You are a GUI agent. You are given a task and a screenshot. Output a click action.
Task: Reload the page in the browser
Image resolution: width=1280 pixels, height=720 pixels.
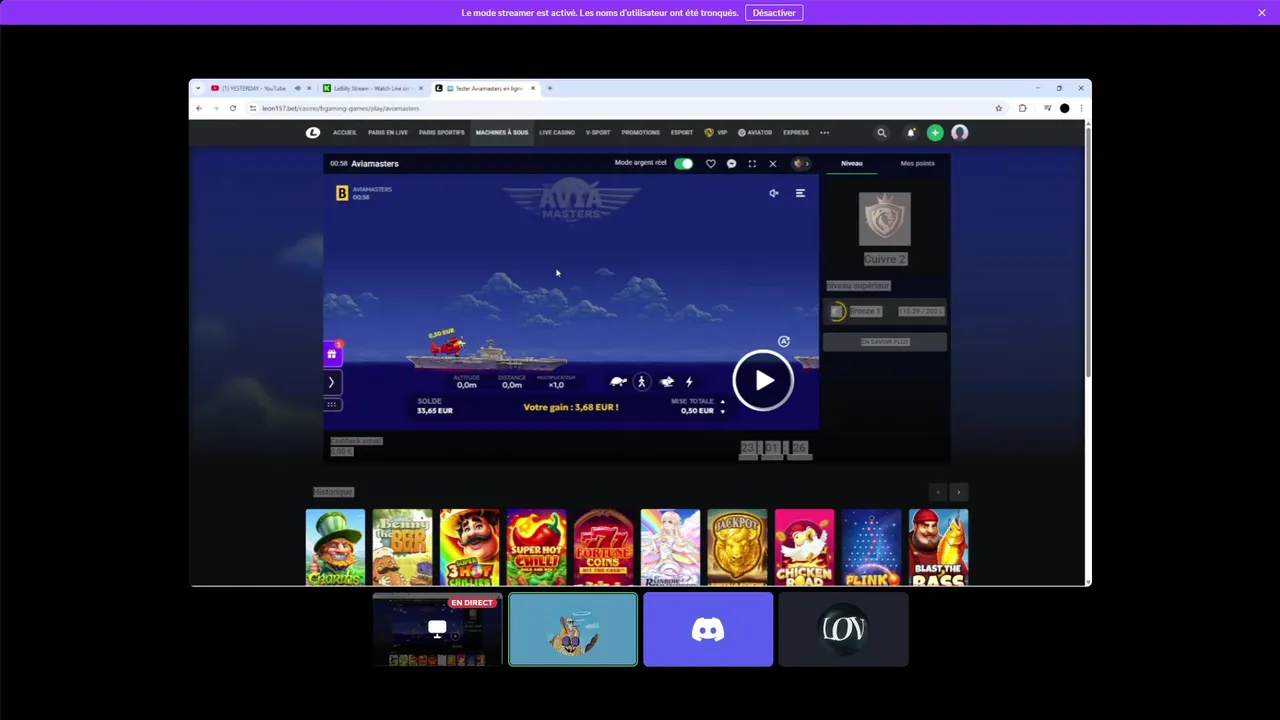click(x=233, y=108)
